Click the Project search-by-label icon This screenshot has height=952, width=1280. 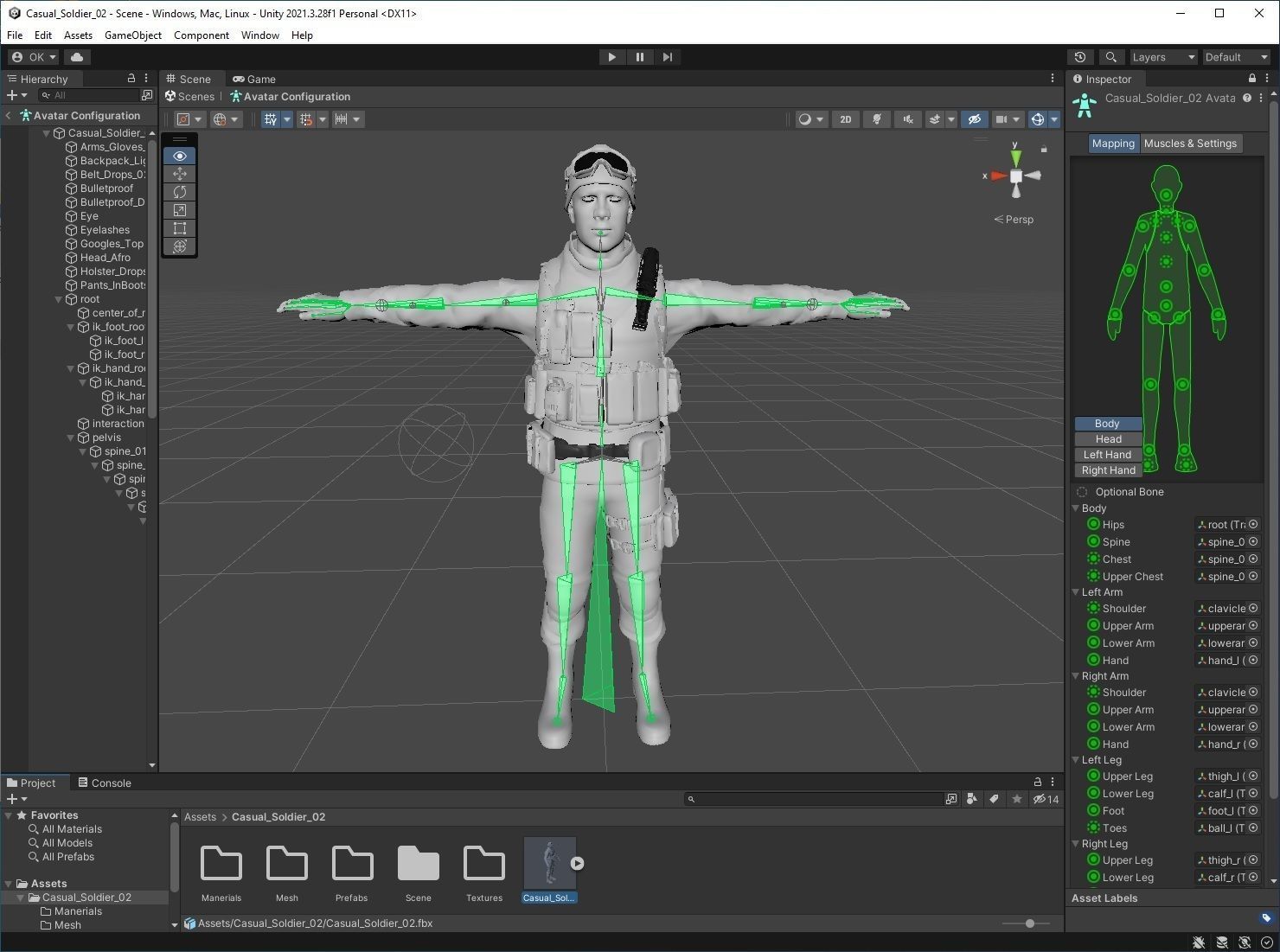coord(995,799)
